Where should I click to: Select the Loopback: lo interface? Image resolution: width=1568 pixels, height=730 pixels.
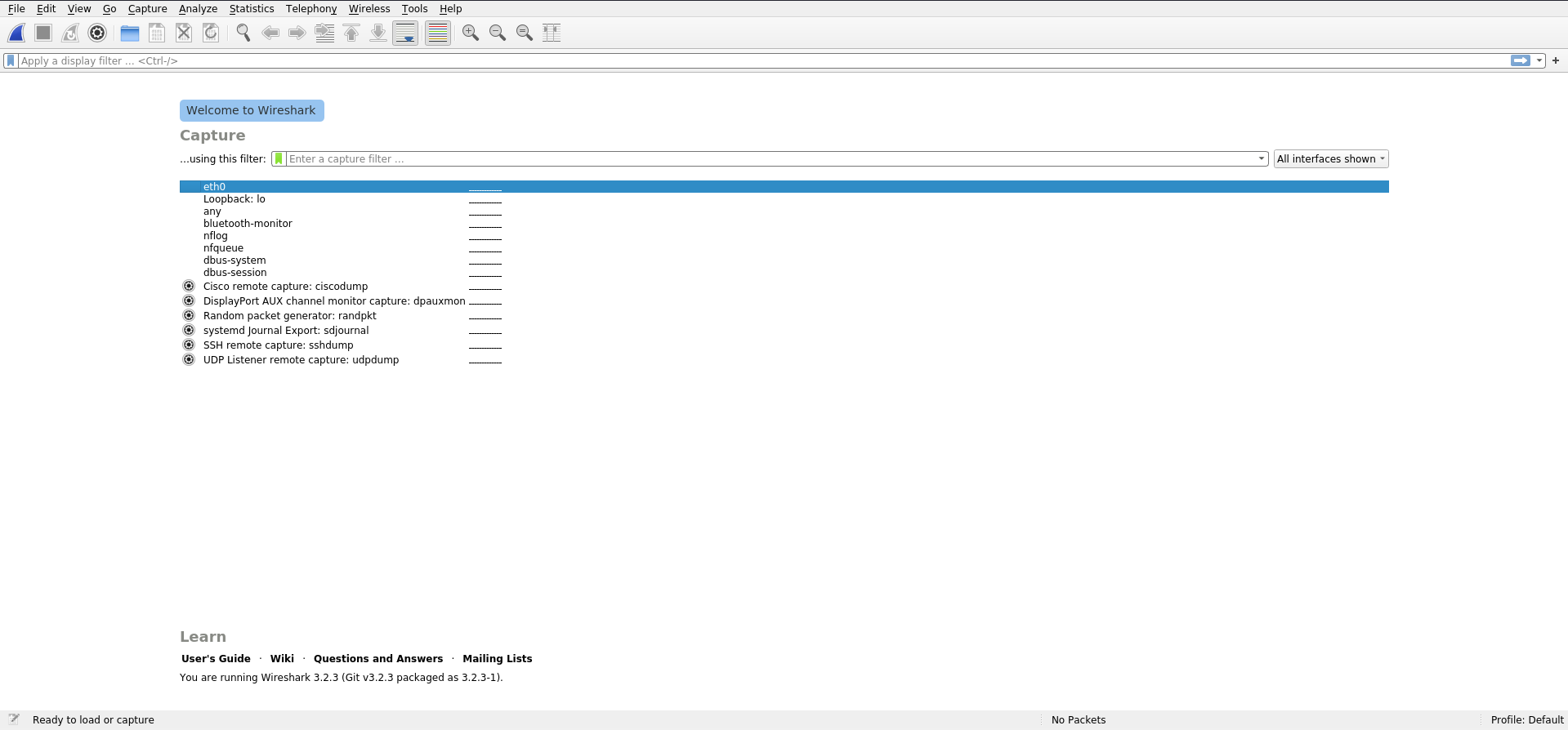[x=784, y=199]
